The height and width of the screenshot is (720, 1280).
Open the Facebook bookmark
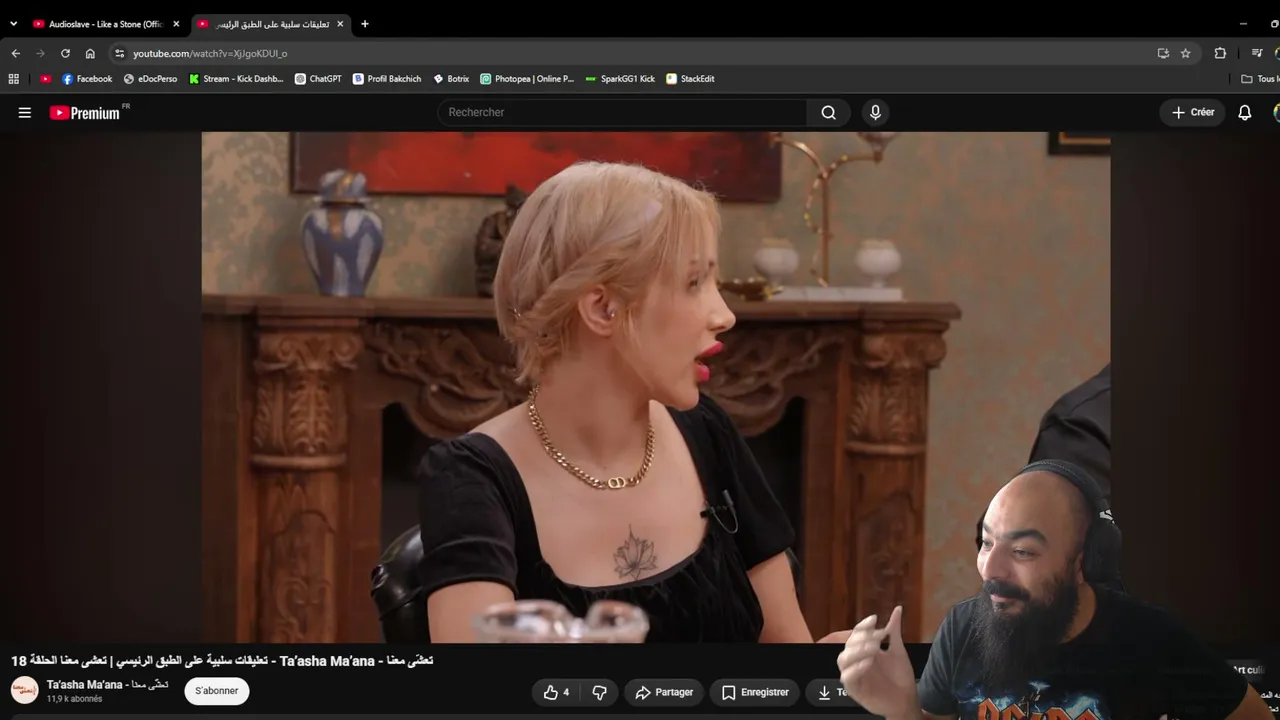point(87,79)
